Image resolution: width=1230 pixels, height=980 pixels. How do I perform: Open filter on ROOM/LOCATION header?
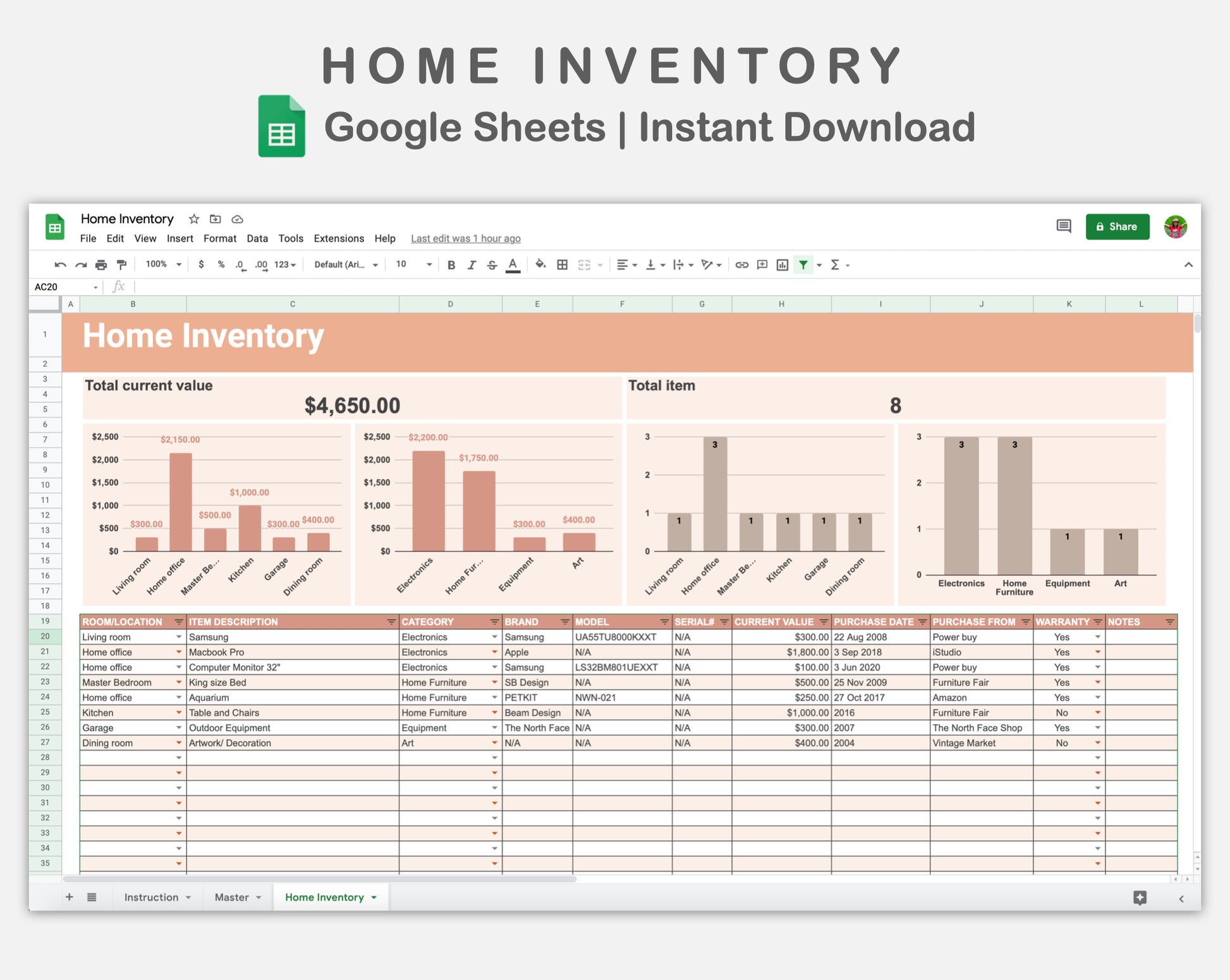179,622
